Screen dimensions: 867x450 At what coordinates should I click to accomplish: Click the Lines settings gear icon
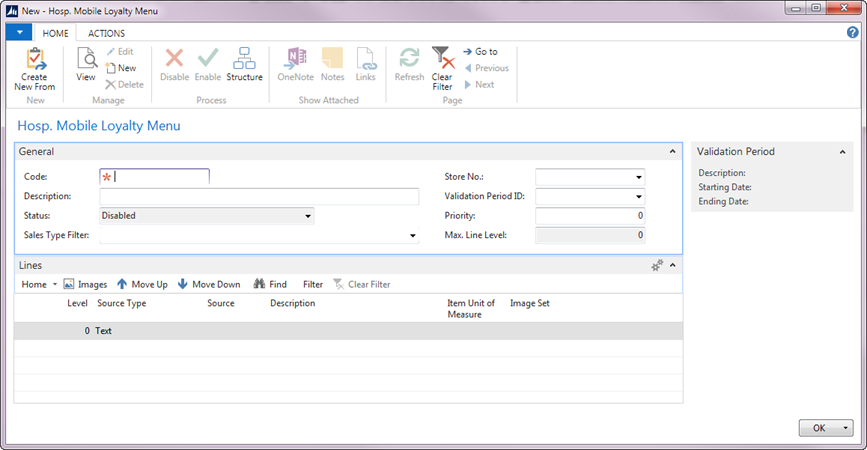(657, 265)
